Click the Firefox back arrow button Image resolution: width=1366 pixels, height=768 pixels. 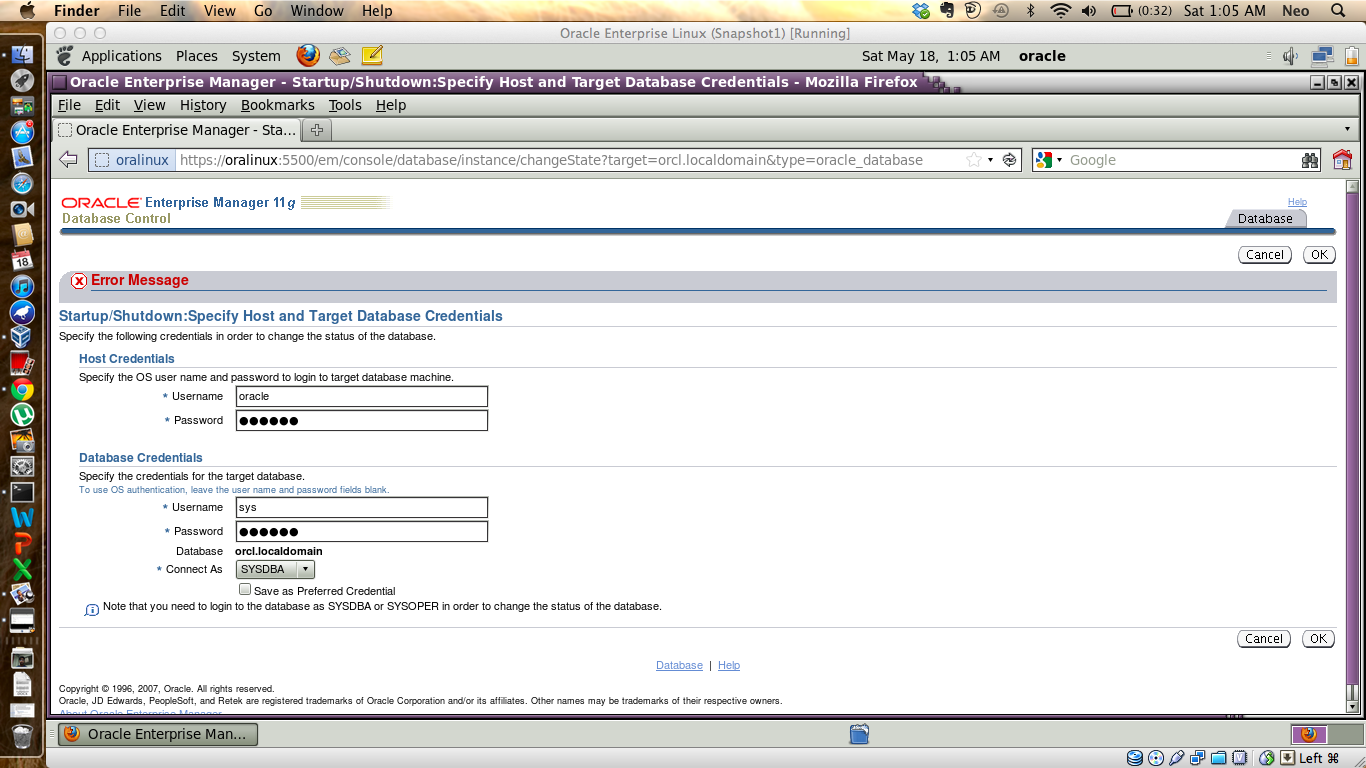click(x=68, y=160)
